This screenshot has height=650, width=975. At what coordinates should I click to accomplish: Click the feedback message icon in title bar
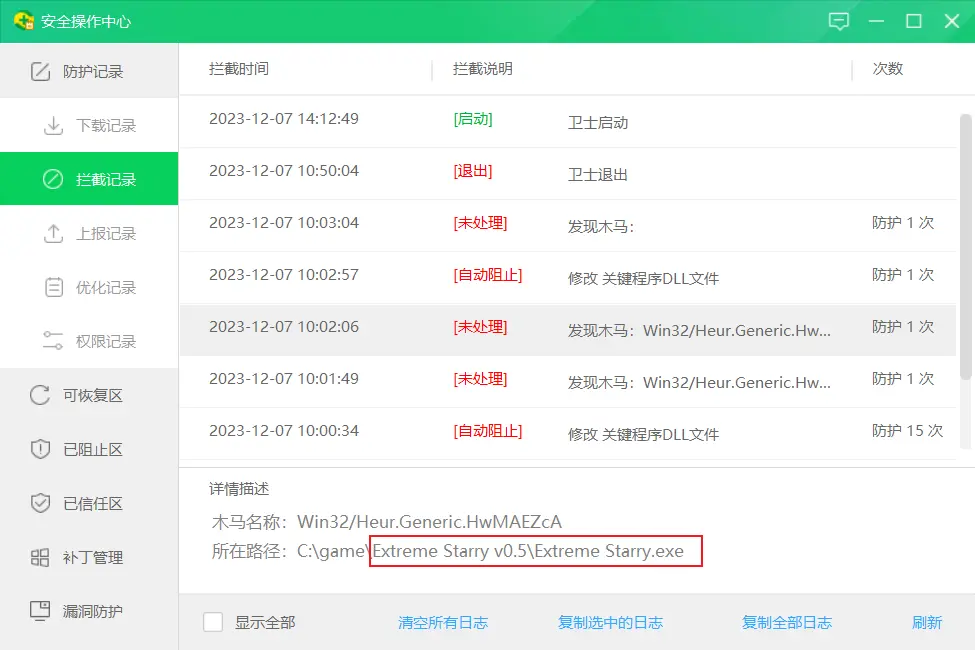[839, 21]
